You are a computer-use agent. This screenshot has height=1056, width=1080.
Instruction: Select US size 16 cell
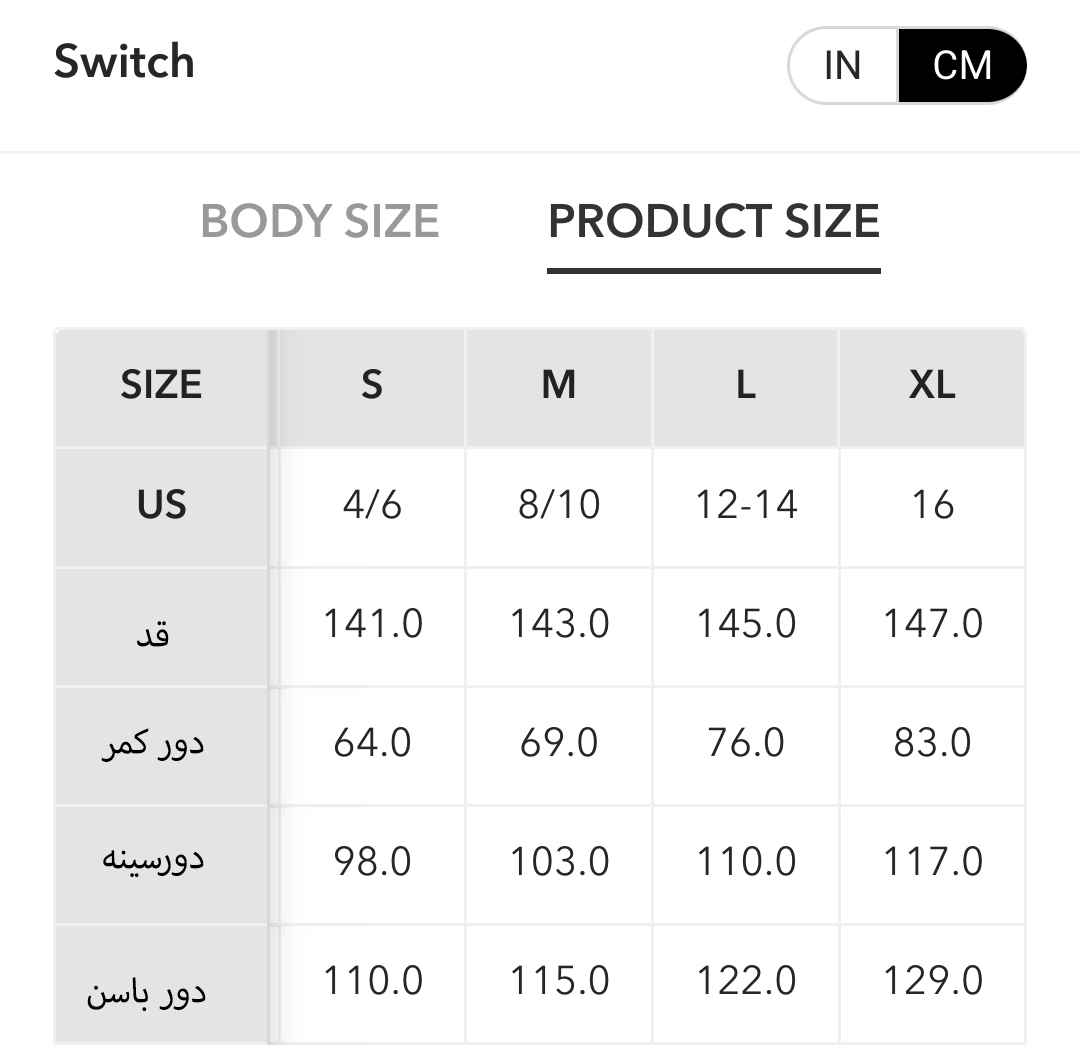point(932,505)
